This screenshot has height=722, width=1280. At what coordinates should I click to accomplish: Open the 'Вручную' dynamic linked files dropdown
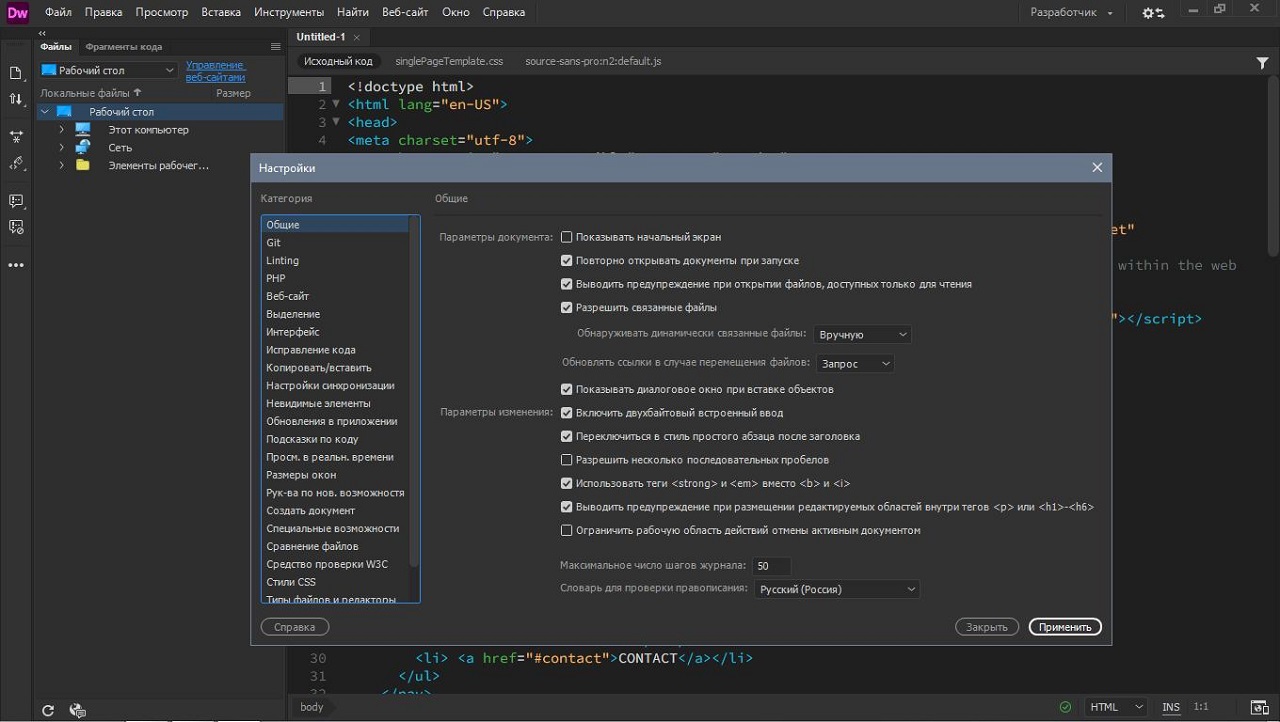[x=862, y=335]
